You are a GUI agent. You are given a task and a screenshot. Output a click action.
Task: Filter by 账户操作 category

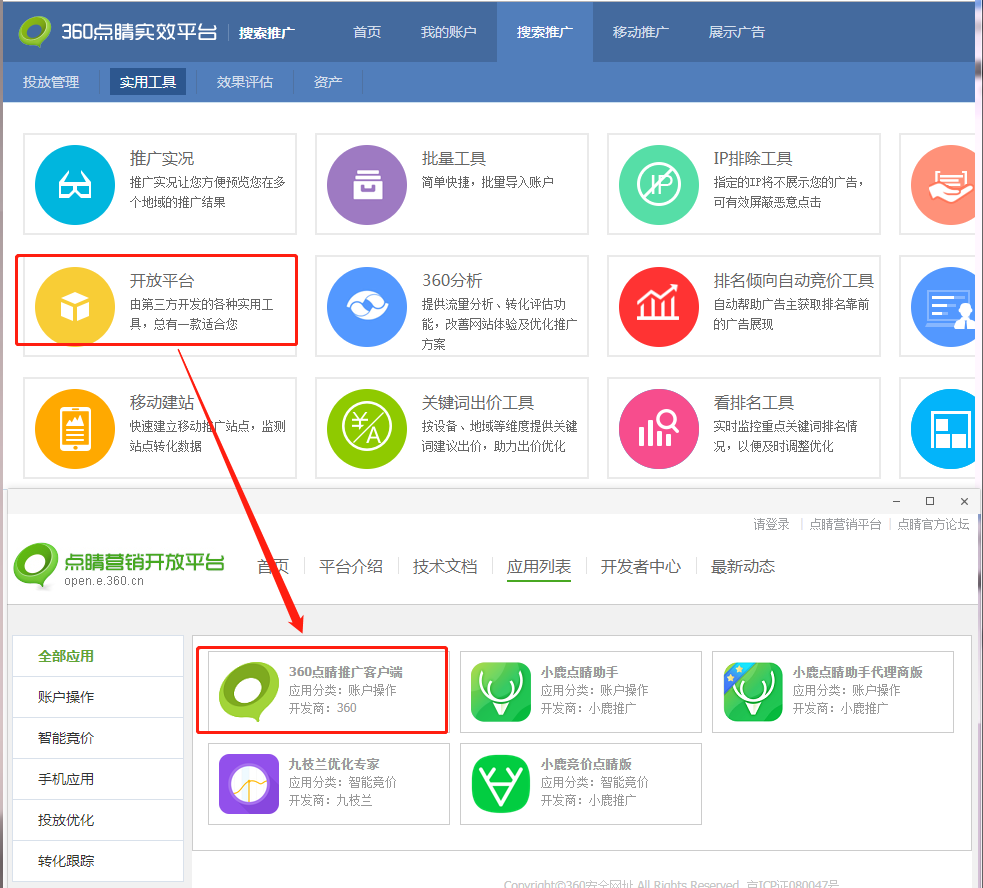coord(98,697)
